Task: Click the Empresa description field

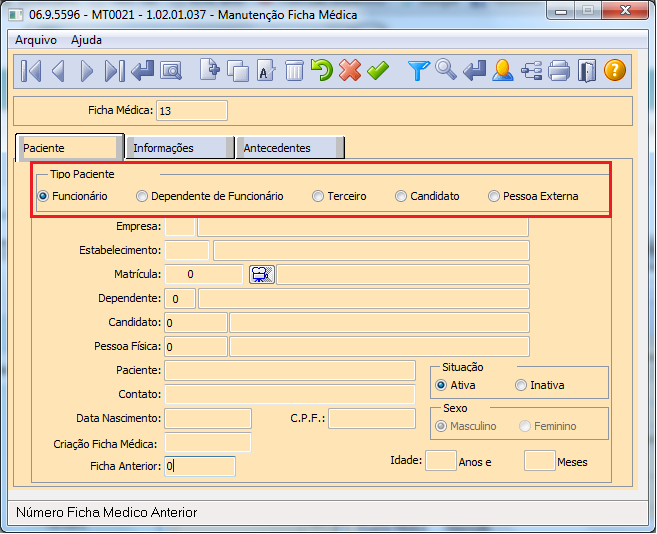Action: (x=363, y=227)
